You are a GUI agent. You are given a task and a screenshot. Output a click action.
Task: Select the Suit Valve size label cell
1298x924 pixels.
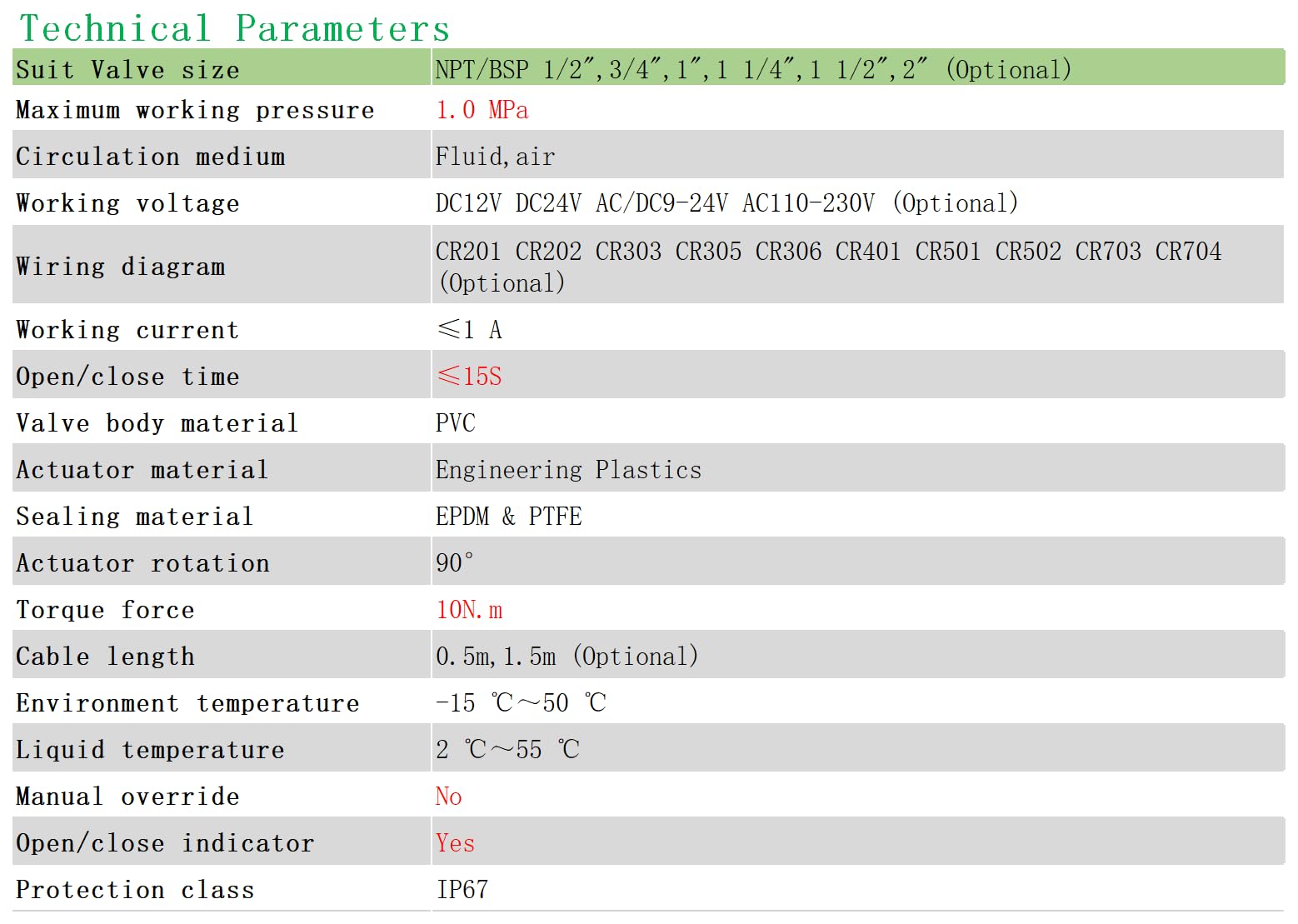(x=221, y=68)
